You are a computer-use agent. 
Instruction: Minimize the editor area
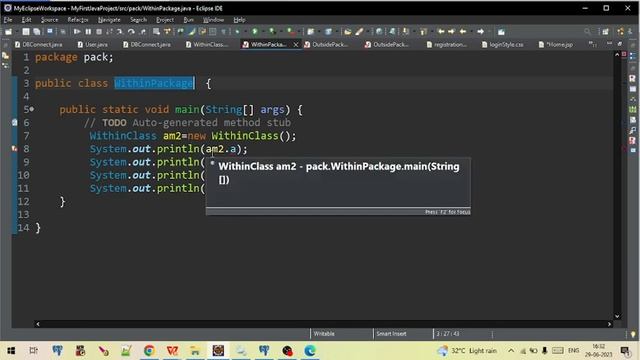click(x=609, y=44)
